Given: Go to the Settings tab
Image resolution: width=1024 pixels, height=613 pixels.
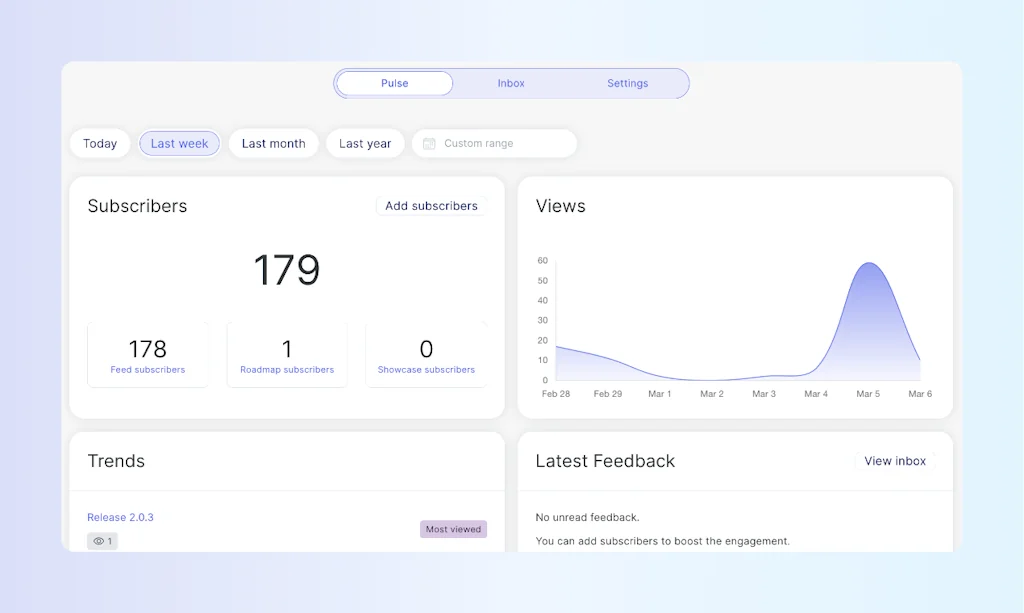Looking at the screenshot, I should point(627,84).
